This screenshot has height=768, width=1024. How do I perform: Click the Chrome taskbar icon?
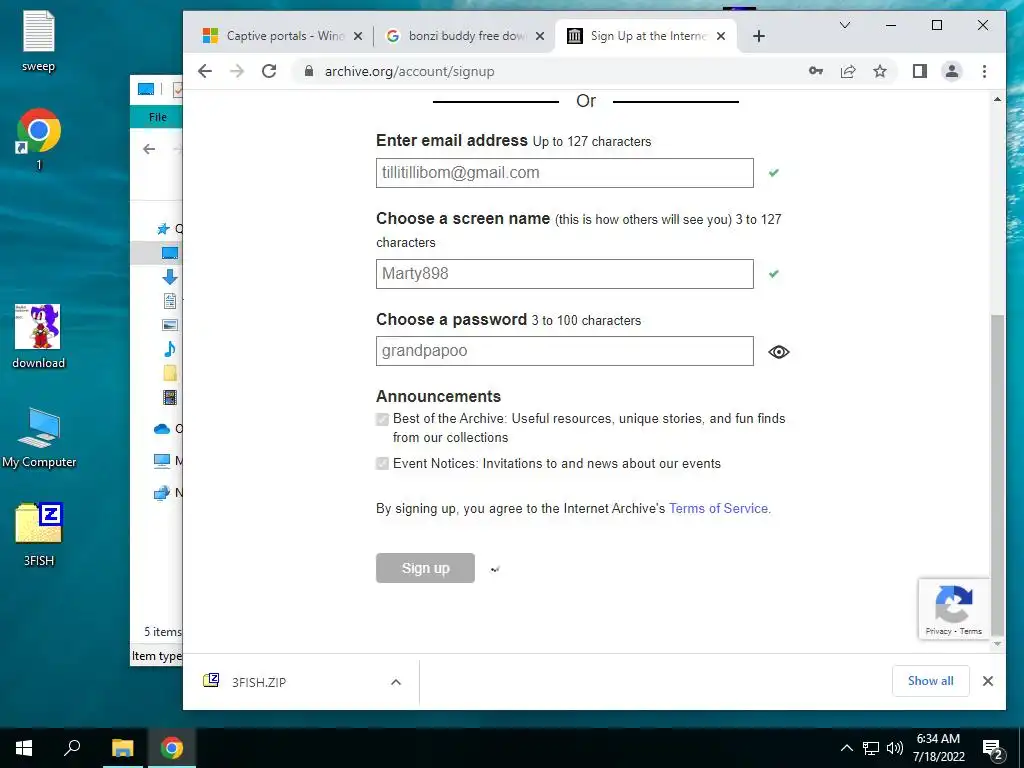click(x=172, y=748)
